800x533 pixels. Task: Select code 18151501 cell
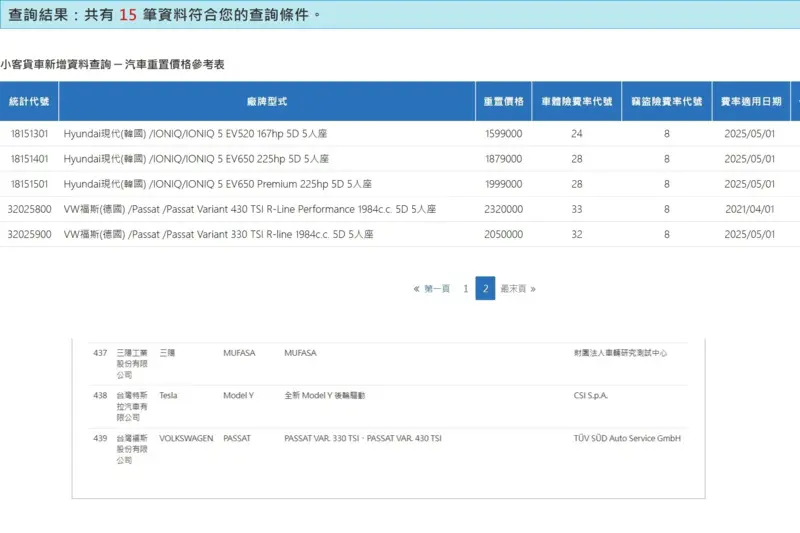point(29,184)
